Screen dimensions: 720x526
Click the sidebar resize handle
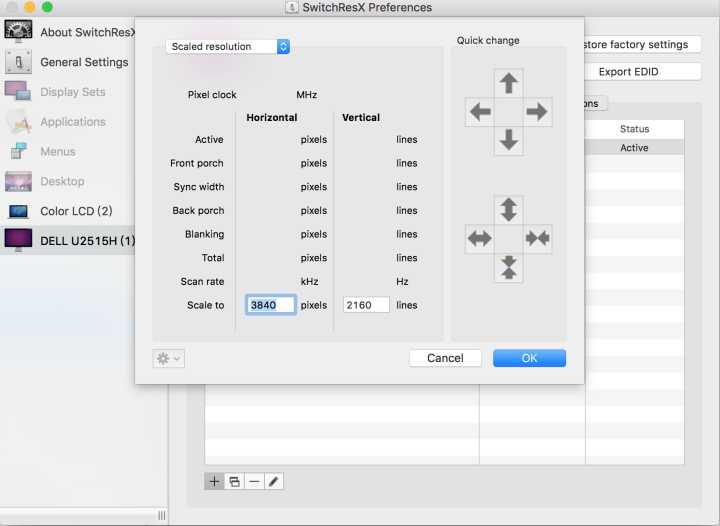point(162,515)
